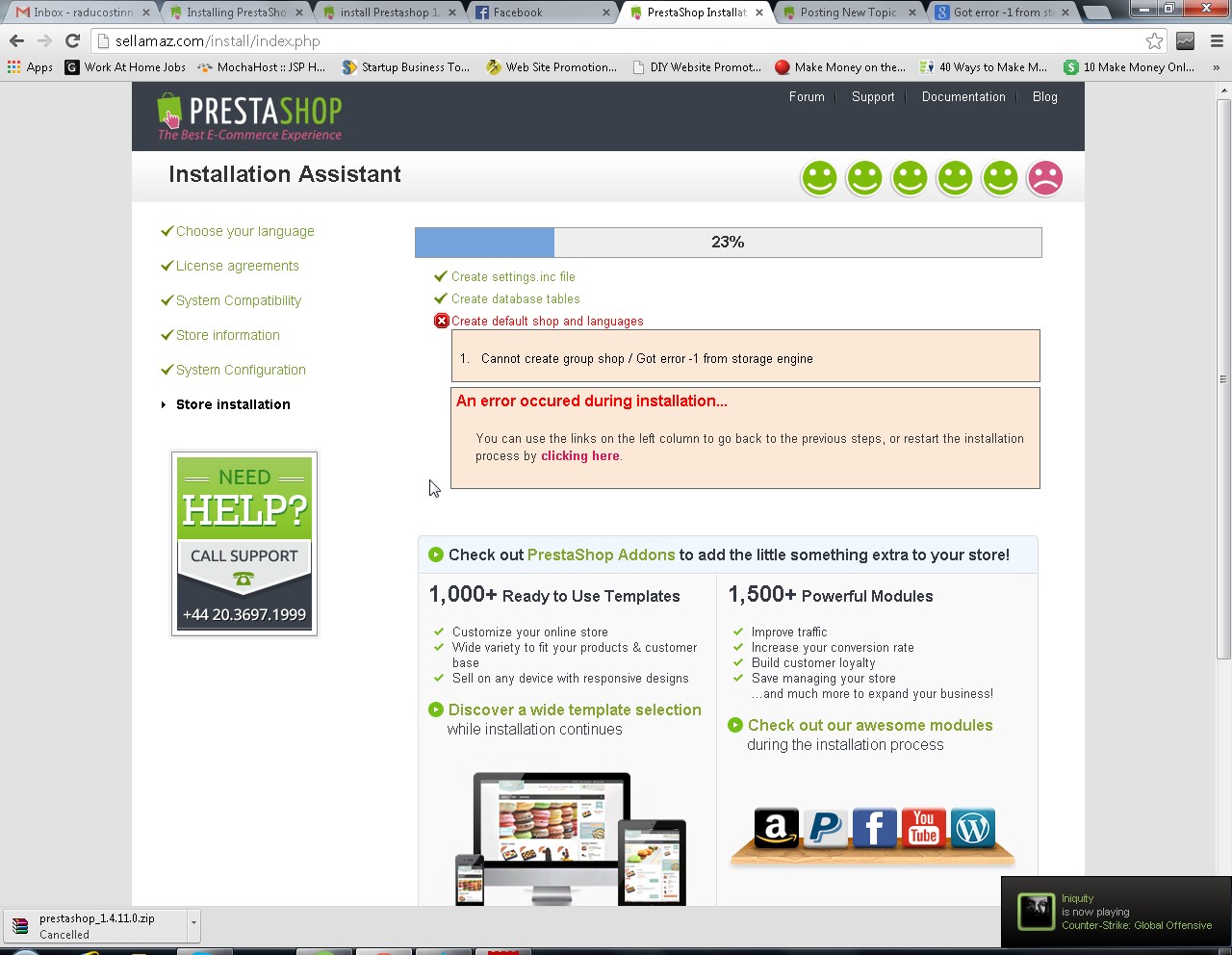Go back to Choose your language step
The image size is (1232, 955).
[245, 231]
